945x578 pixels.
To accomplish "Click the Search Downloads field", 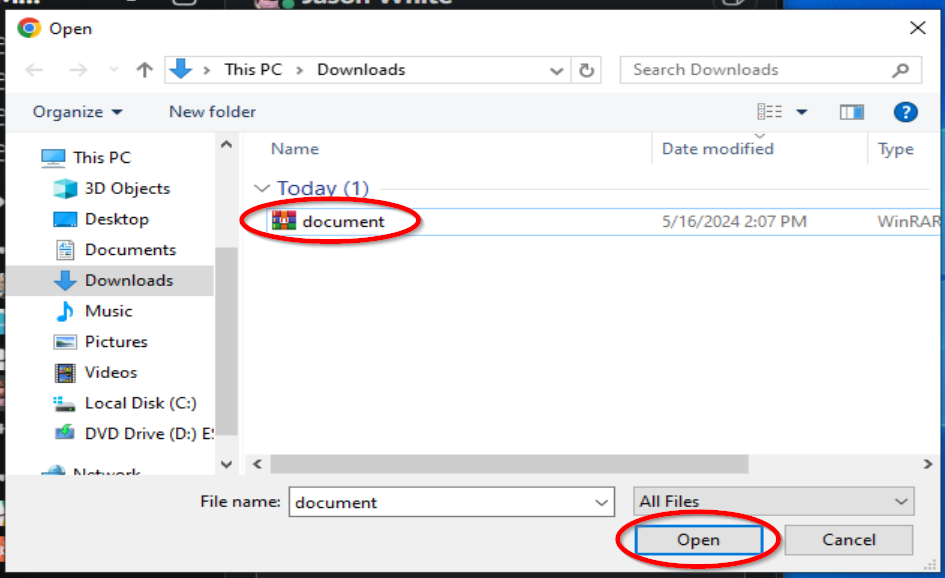I will pos(750,70).
